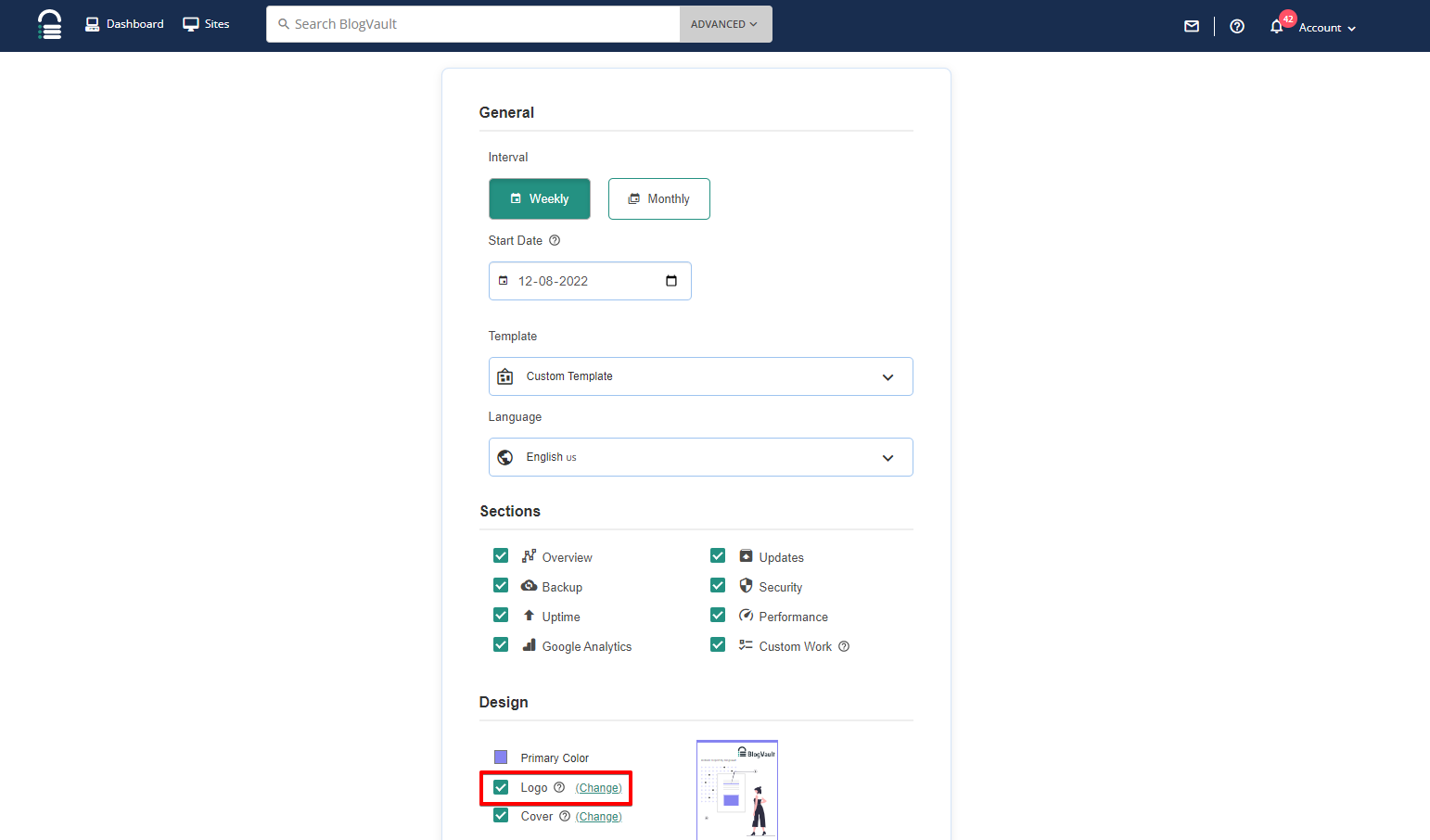Click the globe icon in Language field
The image size is (1430, 840).
coord(505,457)
